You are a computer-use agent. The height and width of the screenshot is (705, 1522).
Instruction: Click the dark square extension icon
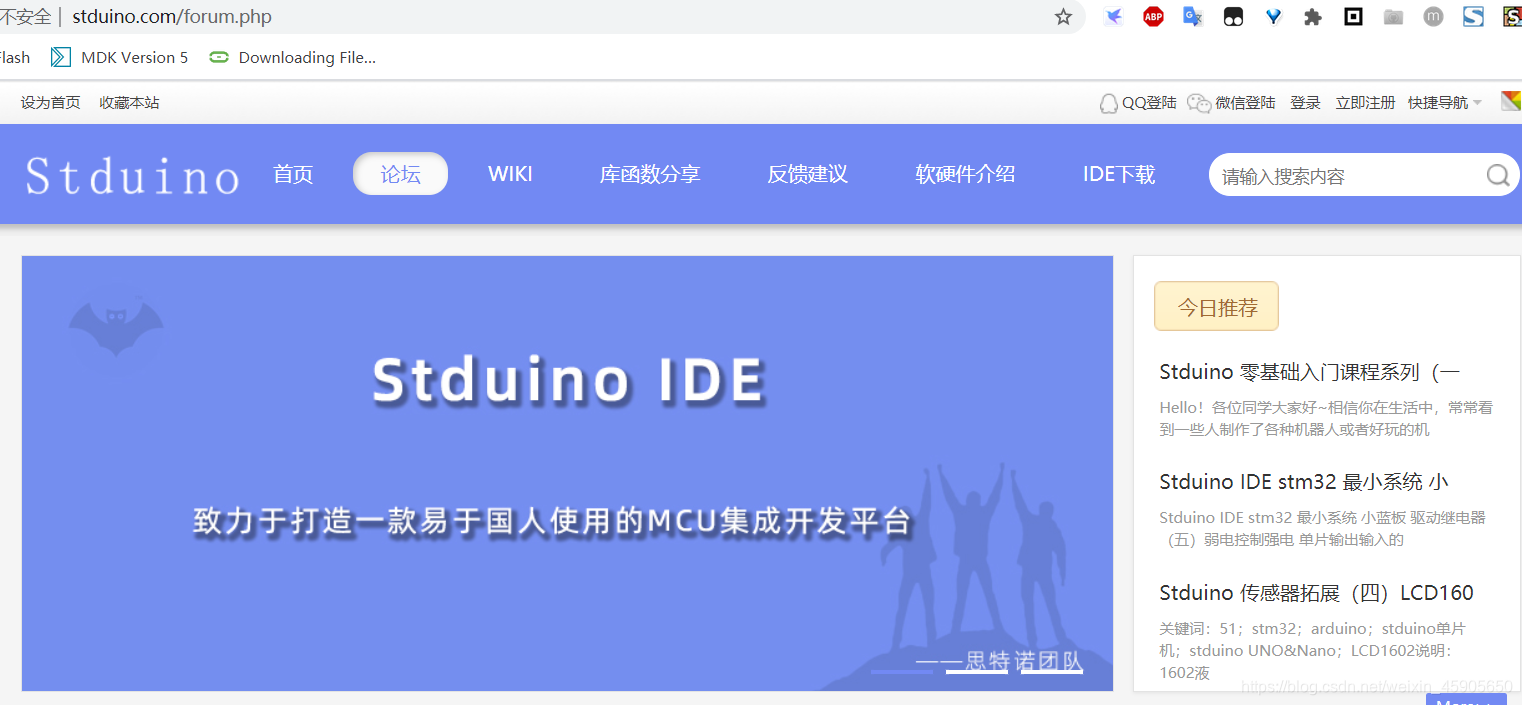click(1352, 16)
